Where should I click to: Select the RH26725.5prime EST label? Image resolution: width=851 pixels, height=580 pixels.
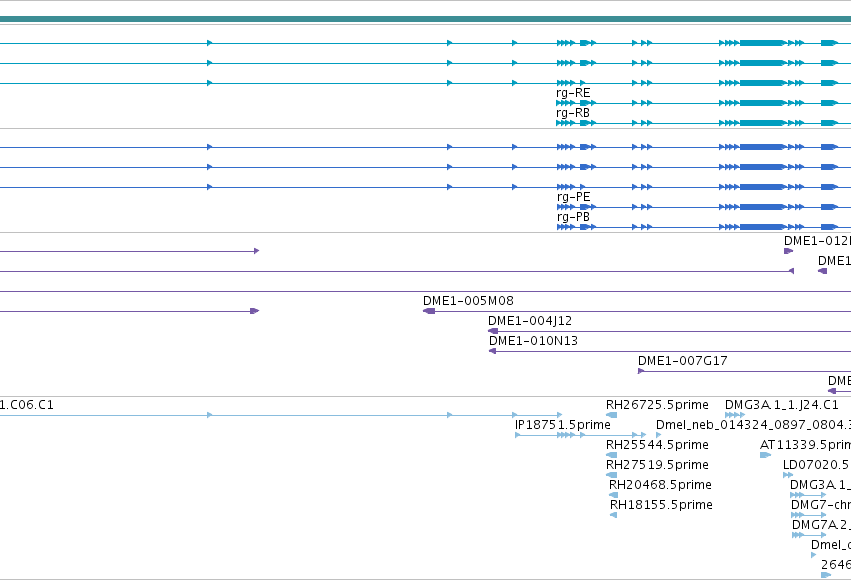click(657, 405)
